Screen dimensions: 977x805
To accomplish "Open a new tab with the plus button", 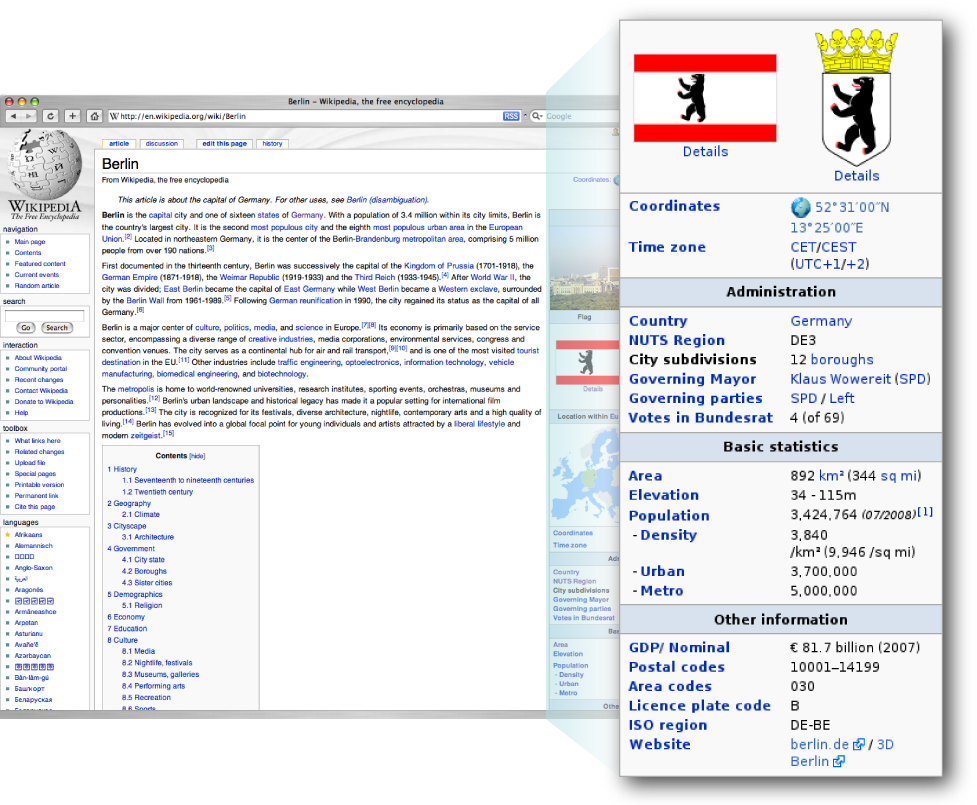I will tap(71, 115).
